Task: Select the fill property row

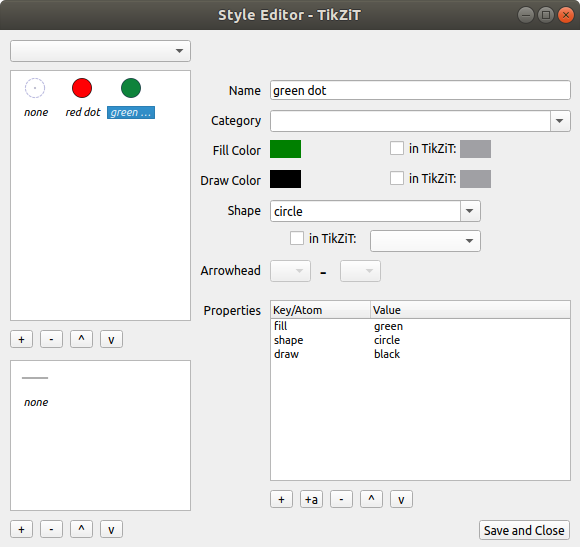Action: coord(420,326)
